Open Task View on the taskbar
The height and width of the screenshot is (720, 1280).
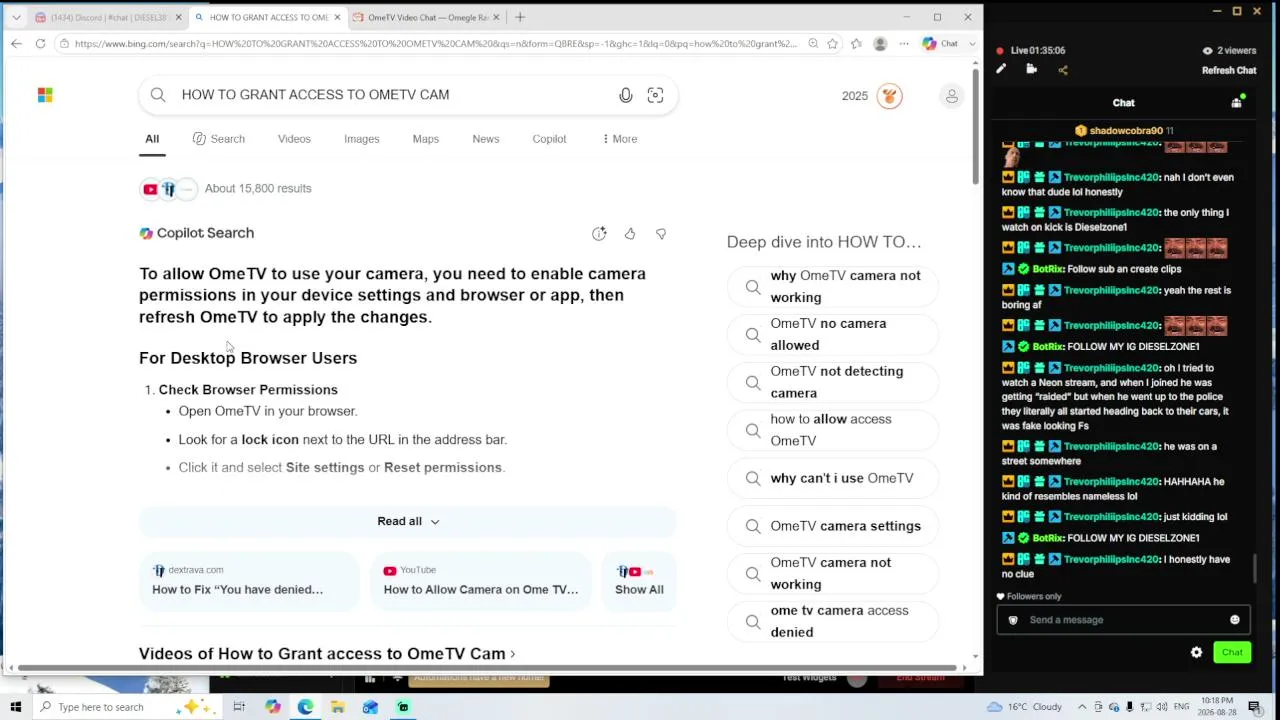239,707
